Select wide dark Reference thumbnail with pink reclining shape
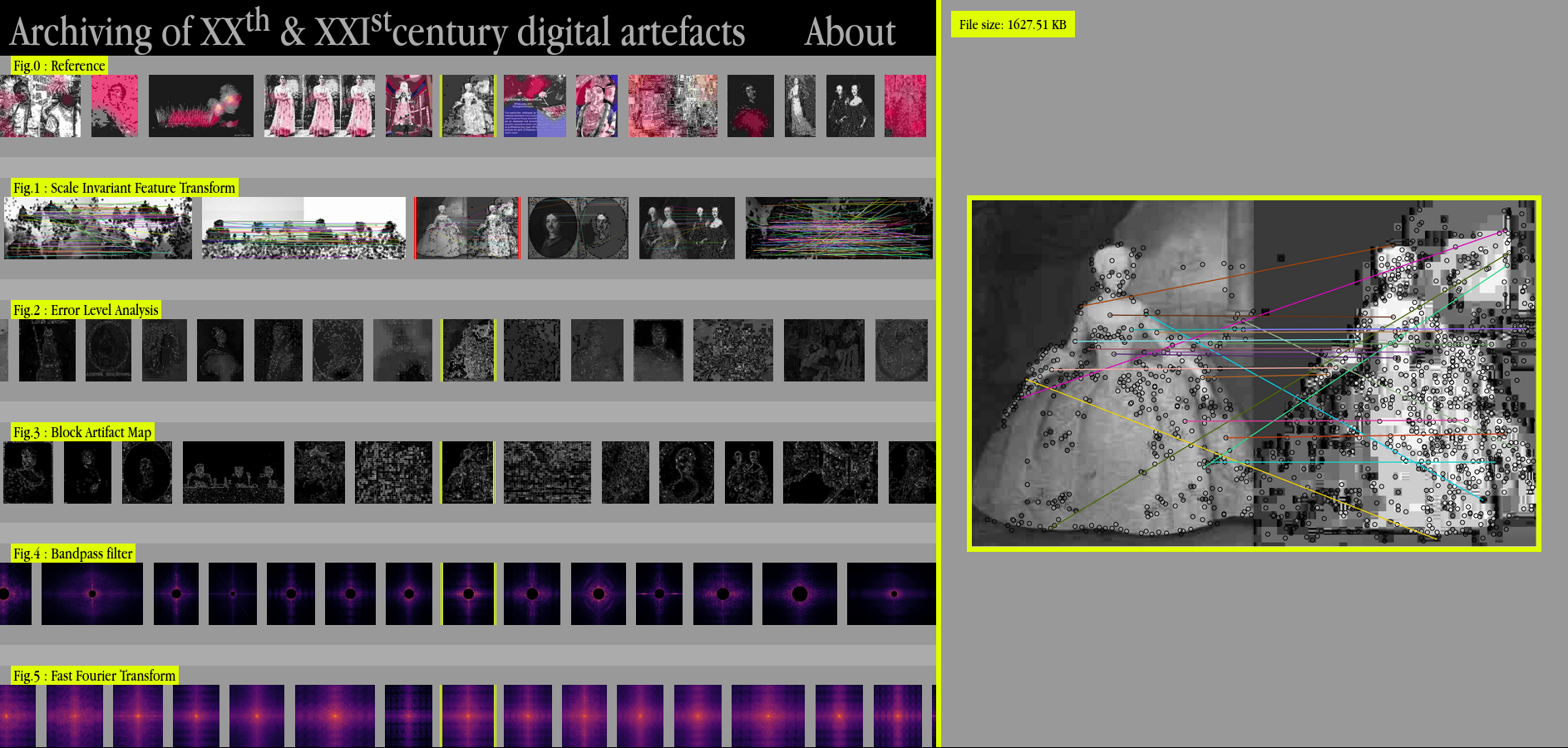The width and height of the screenshot is (1568, 748). tap(201, 106)
